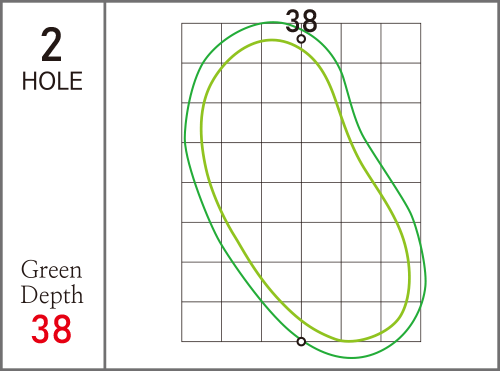
Task: Click the top-right grid cell
Action: 401,43
